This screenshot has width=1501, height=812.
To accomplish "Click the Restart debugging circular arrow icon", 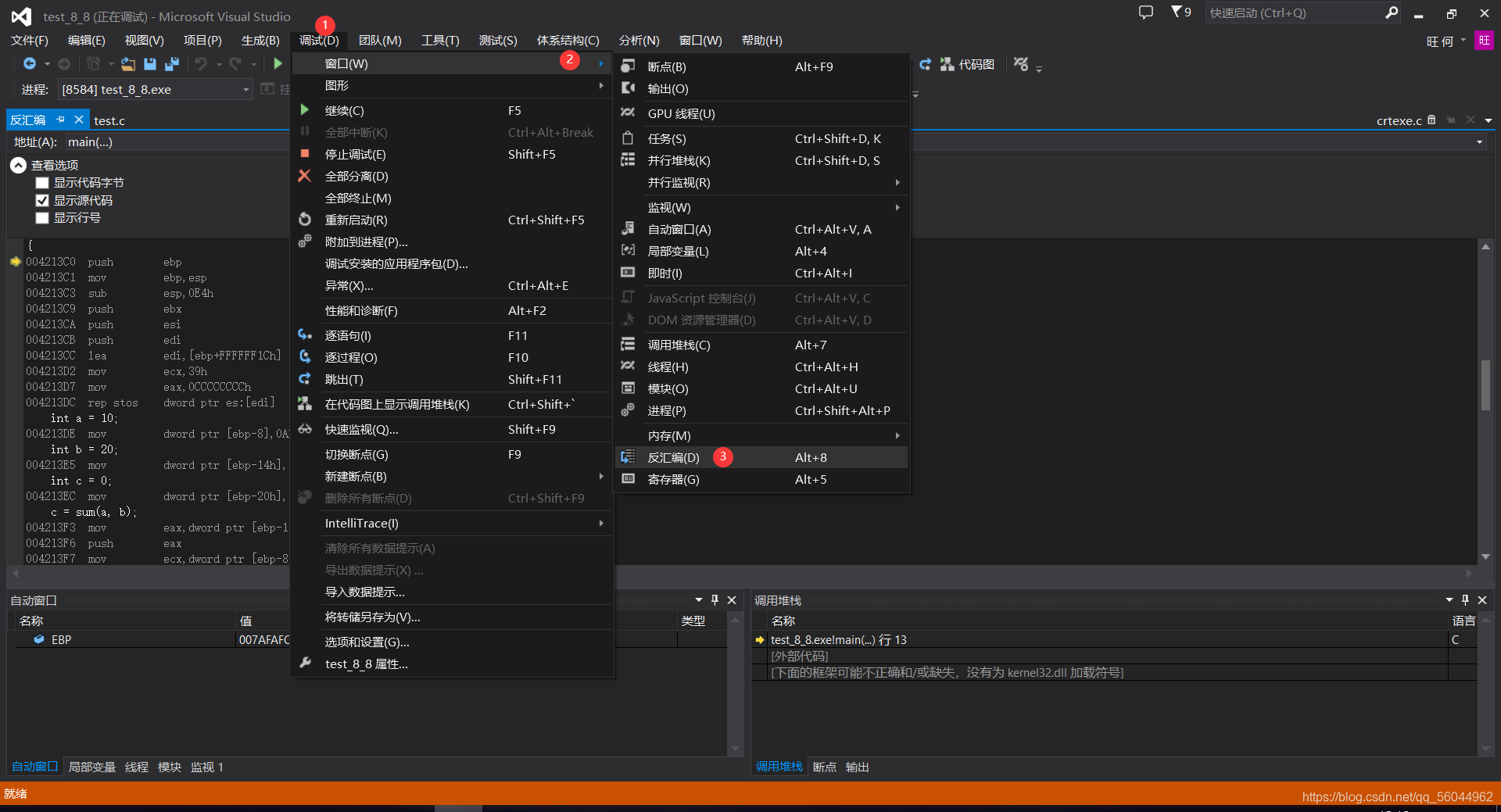I will pos(305,220).
